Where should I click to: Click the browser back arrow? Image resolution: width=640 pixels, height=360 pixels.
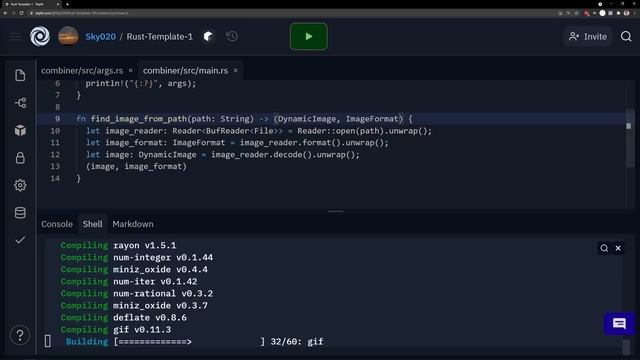pyautogui.click(x=5, y=13)
